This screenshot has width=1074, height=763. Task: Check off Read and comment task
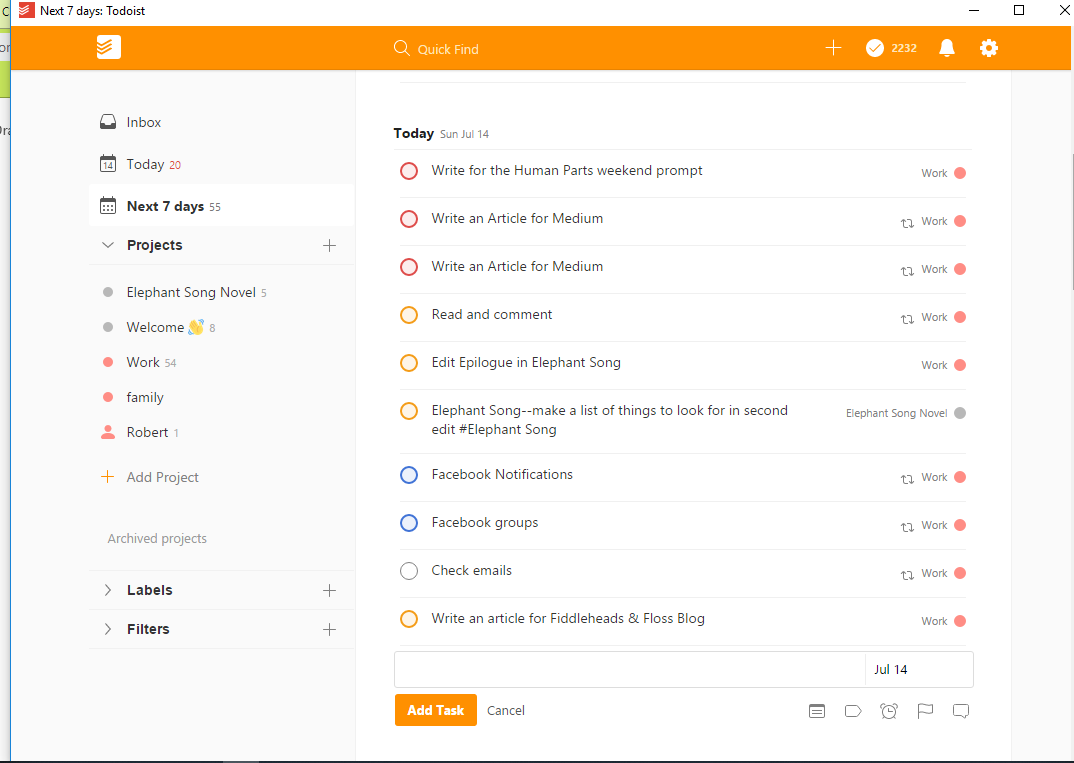409,314
